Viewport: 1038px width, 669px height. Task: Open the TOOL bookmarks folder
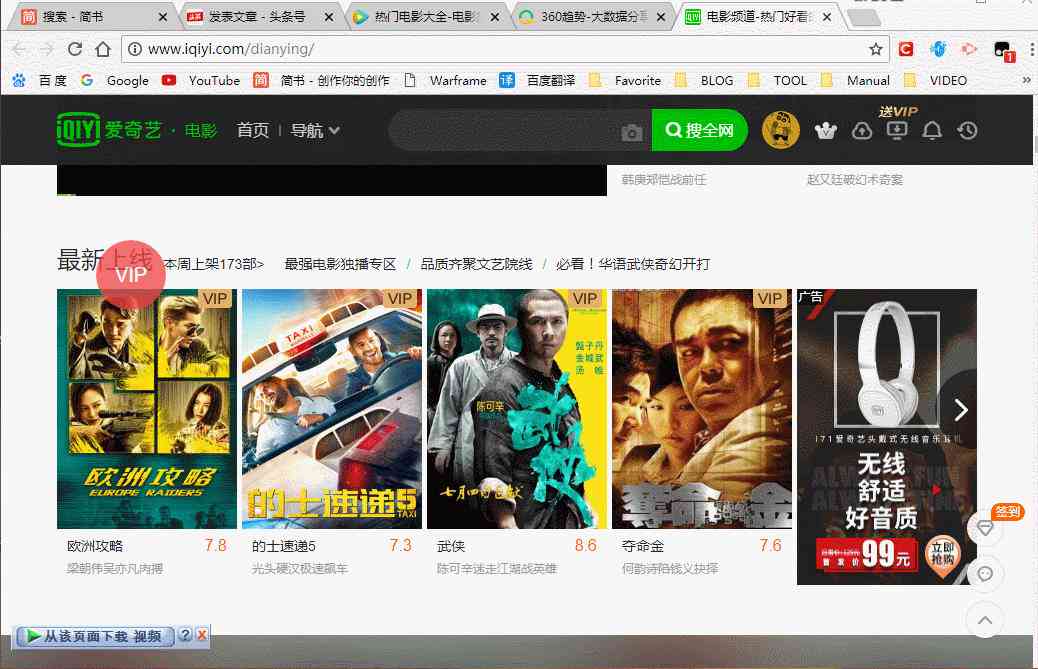click(x=777, y=81)
